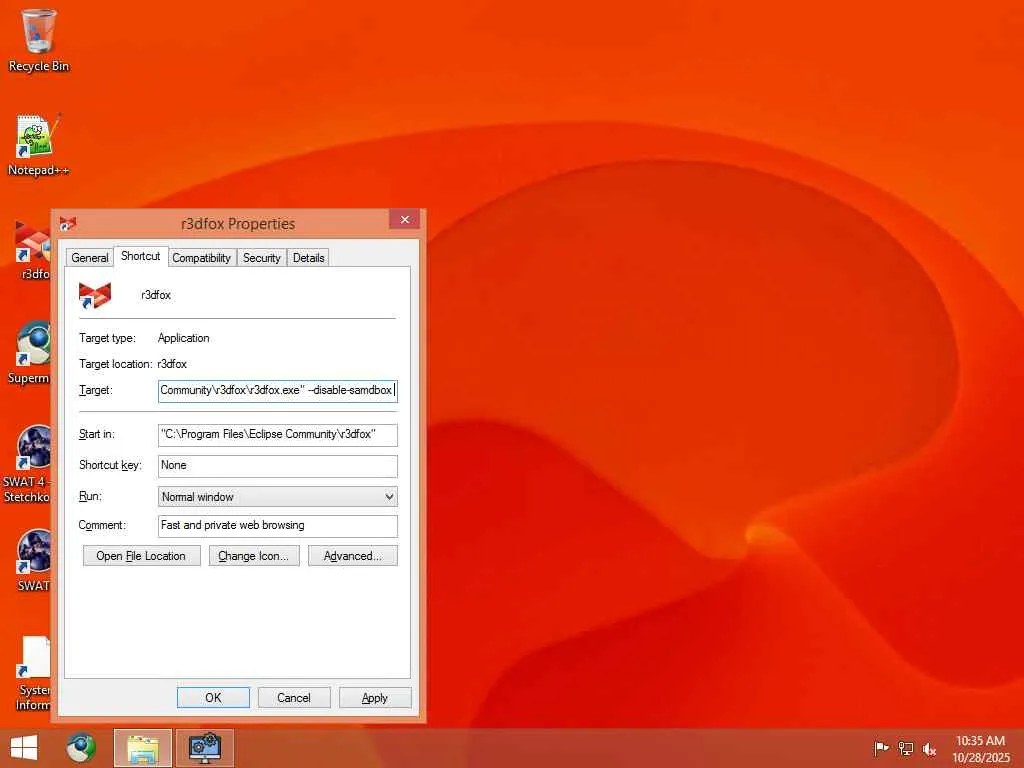
Task: Click the Comment text field
Action: [278, 526]
